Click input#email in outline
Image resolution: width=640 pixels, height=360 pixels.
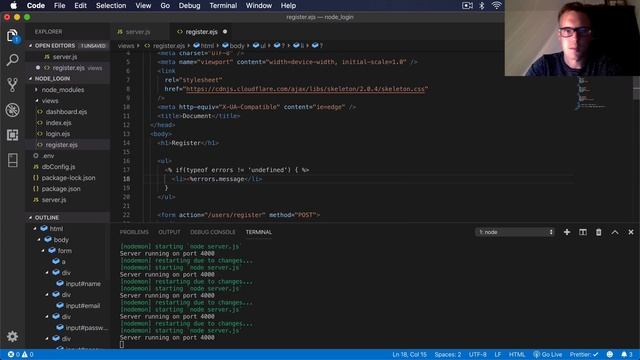(82, 305)
